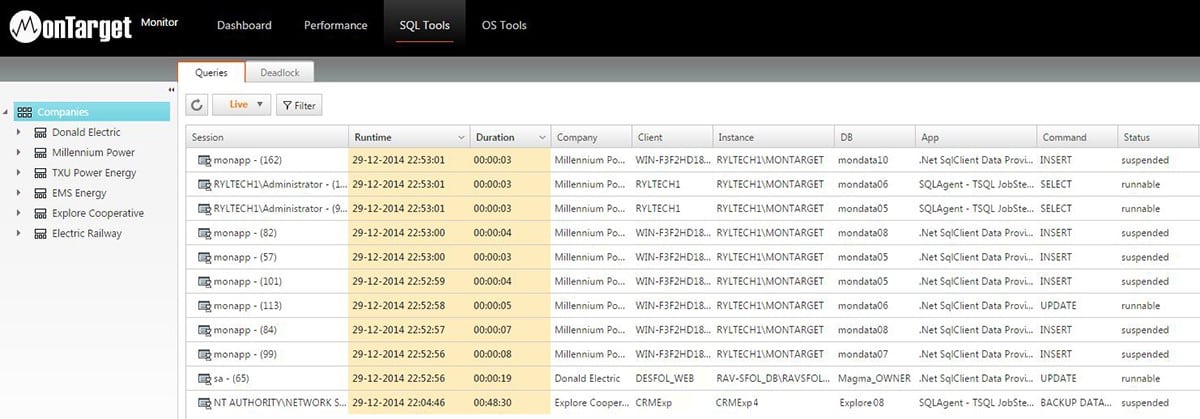Sort by the Client column header
Viewport: 1200px width, 419px height.
[x=670, y=137]
